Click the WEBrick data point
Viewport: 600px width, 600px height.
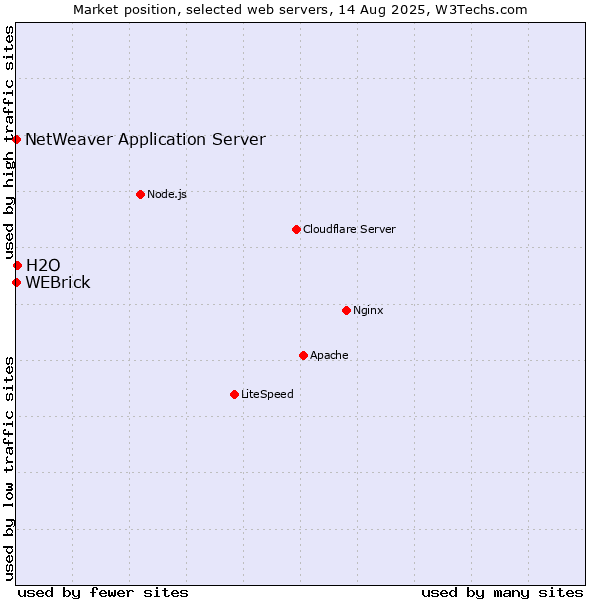pyautogui.click(x=16, y=282)
